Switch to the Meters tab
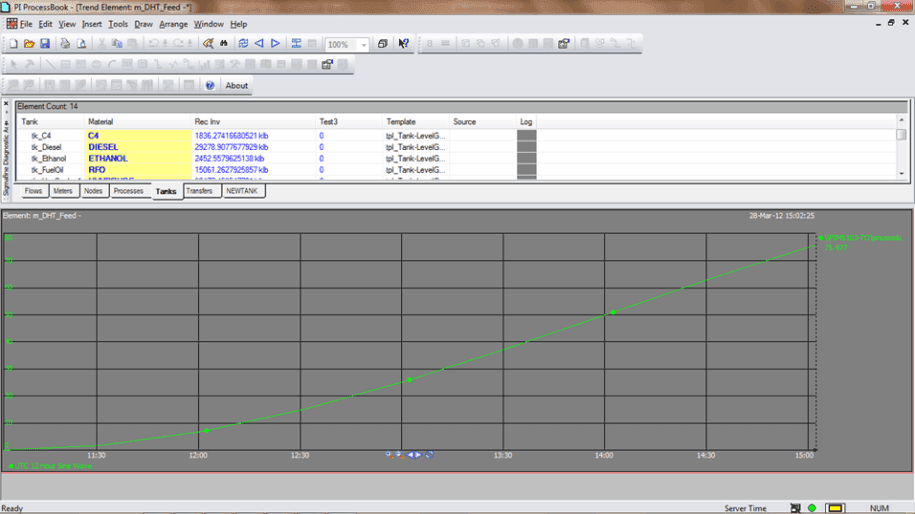 click(62, 191)
